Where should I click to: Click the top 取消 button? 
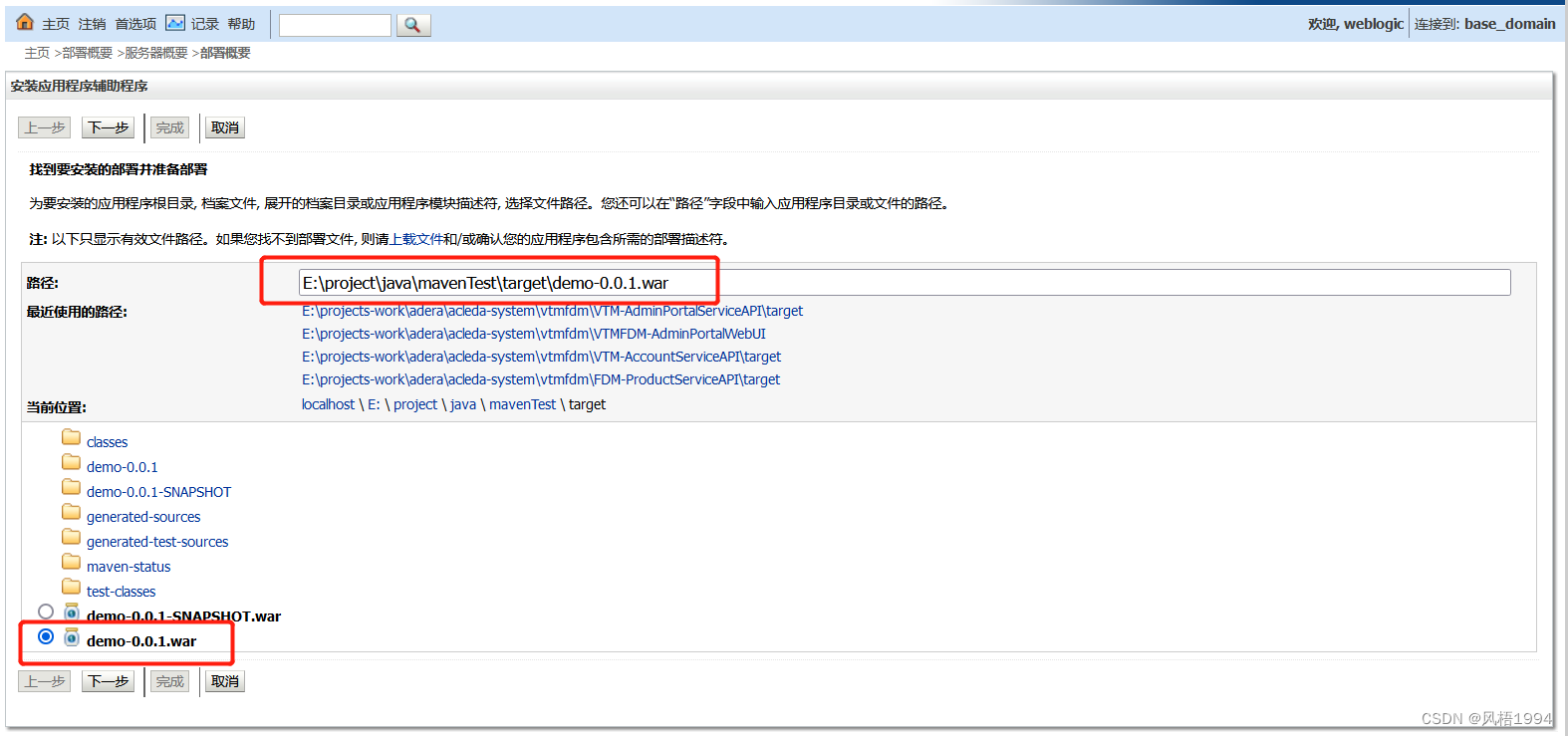[x=225, y=127]
